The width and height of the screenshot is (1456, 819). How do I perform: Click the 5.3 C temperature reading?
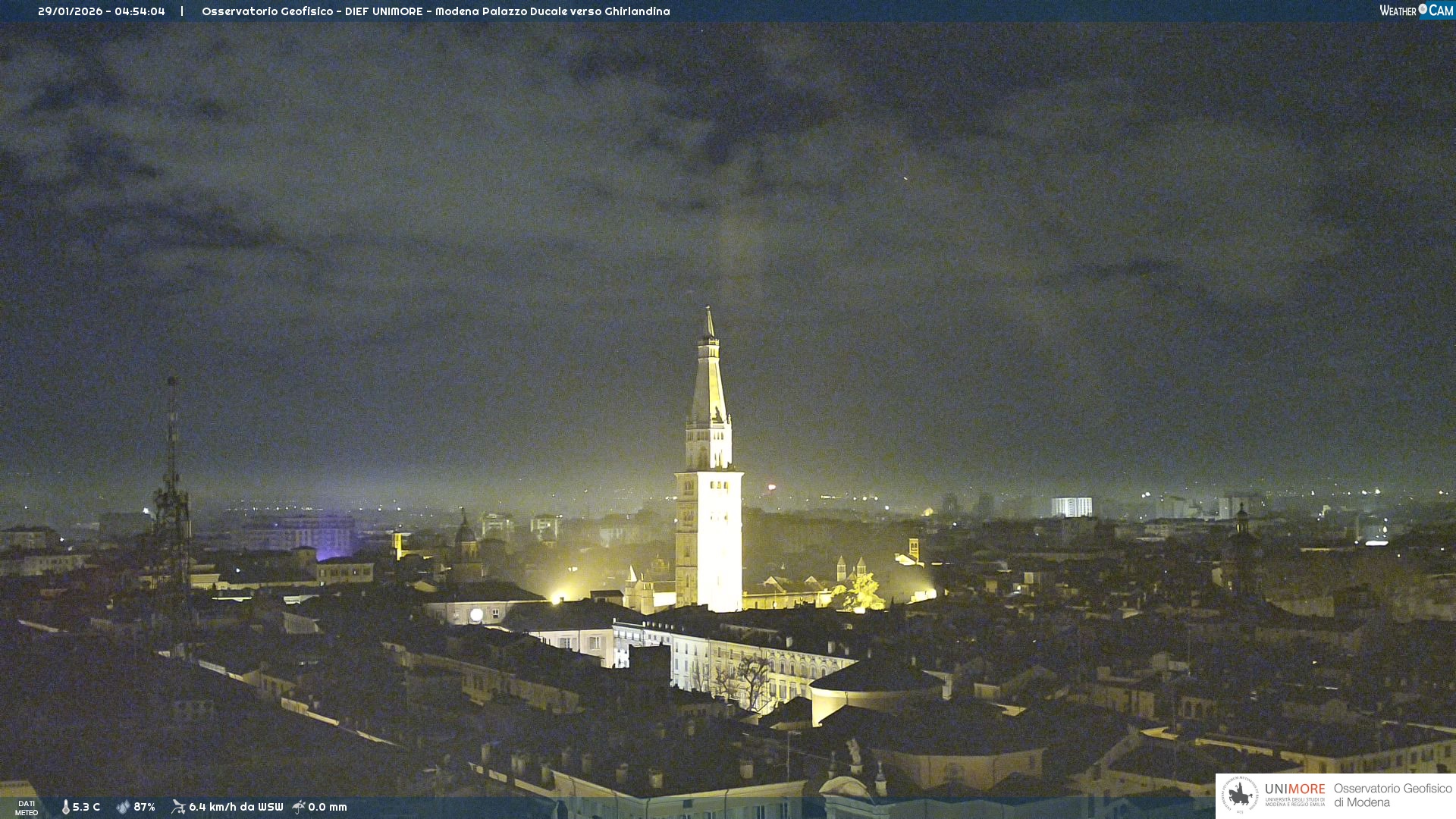[x=86, y=807]
